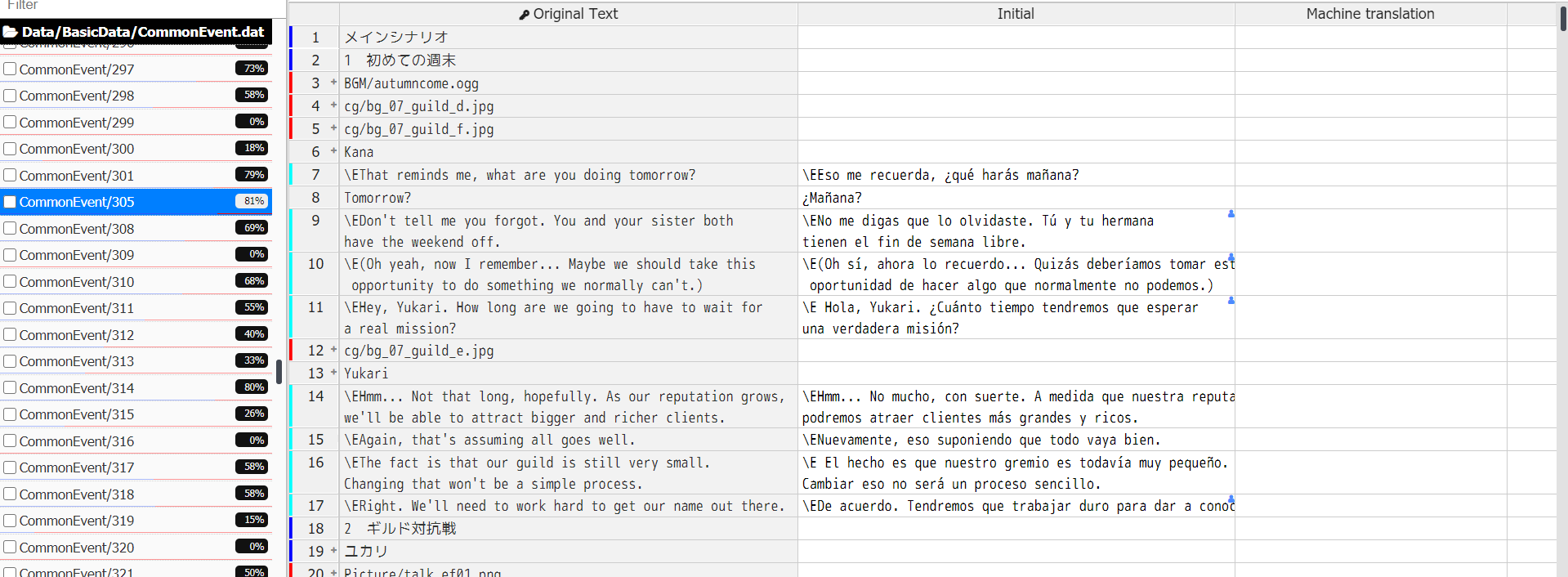Open the CommonEvent/301 file entry

(77, 176)
